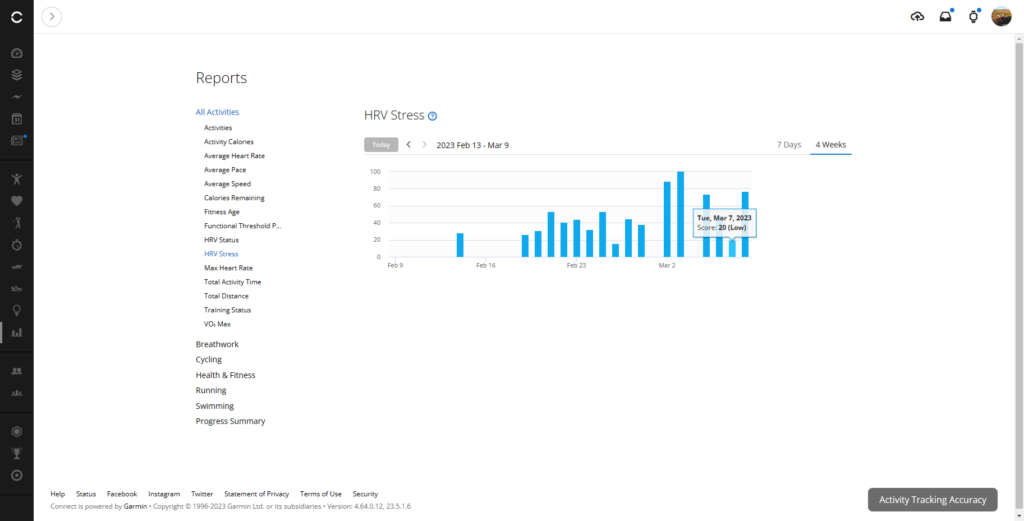Viewport: 1024px width, 521px height.
Task: Open the Help footer link
Action: (x=57, y=494)
